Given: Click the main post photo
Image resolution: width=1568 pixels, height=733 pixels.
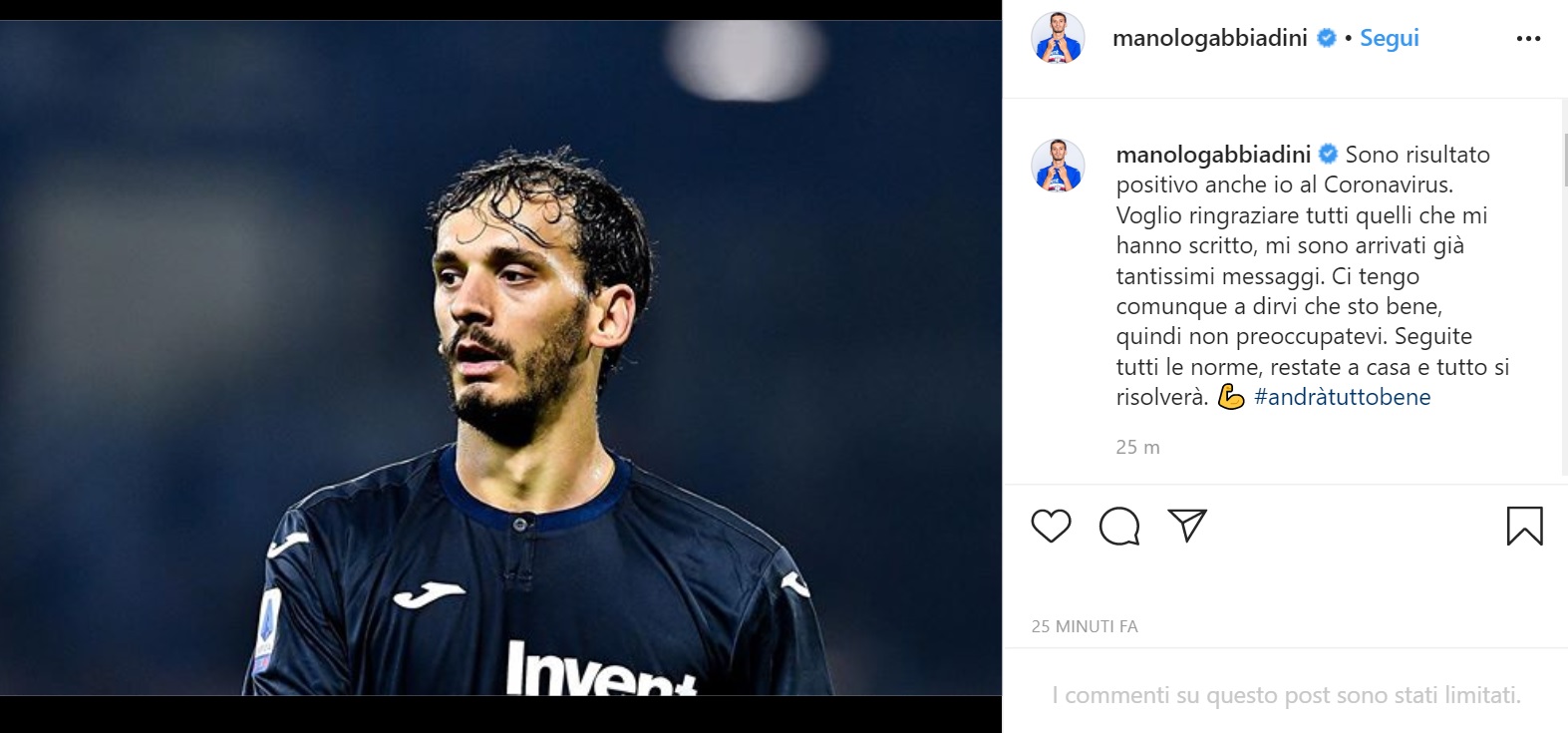Looking at the screenshot, I should [500, 357].
